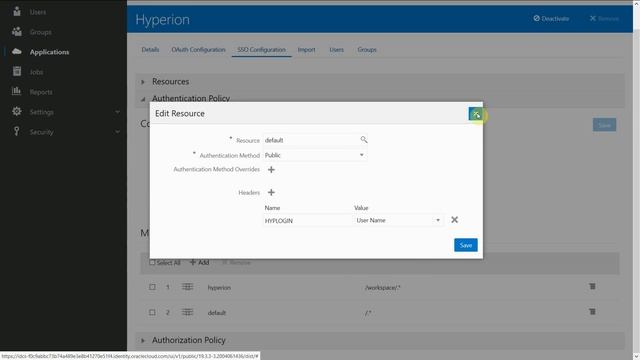Open the Groups tab of Hyperion

pyautogui.click(x=367, y=49)
